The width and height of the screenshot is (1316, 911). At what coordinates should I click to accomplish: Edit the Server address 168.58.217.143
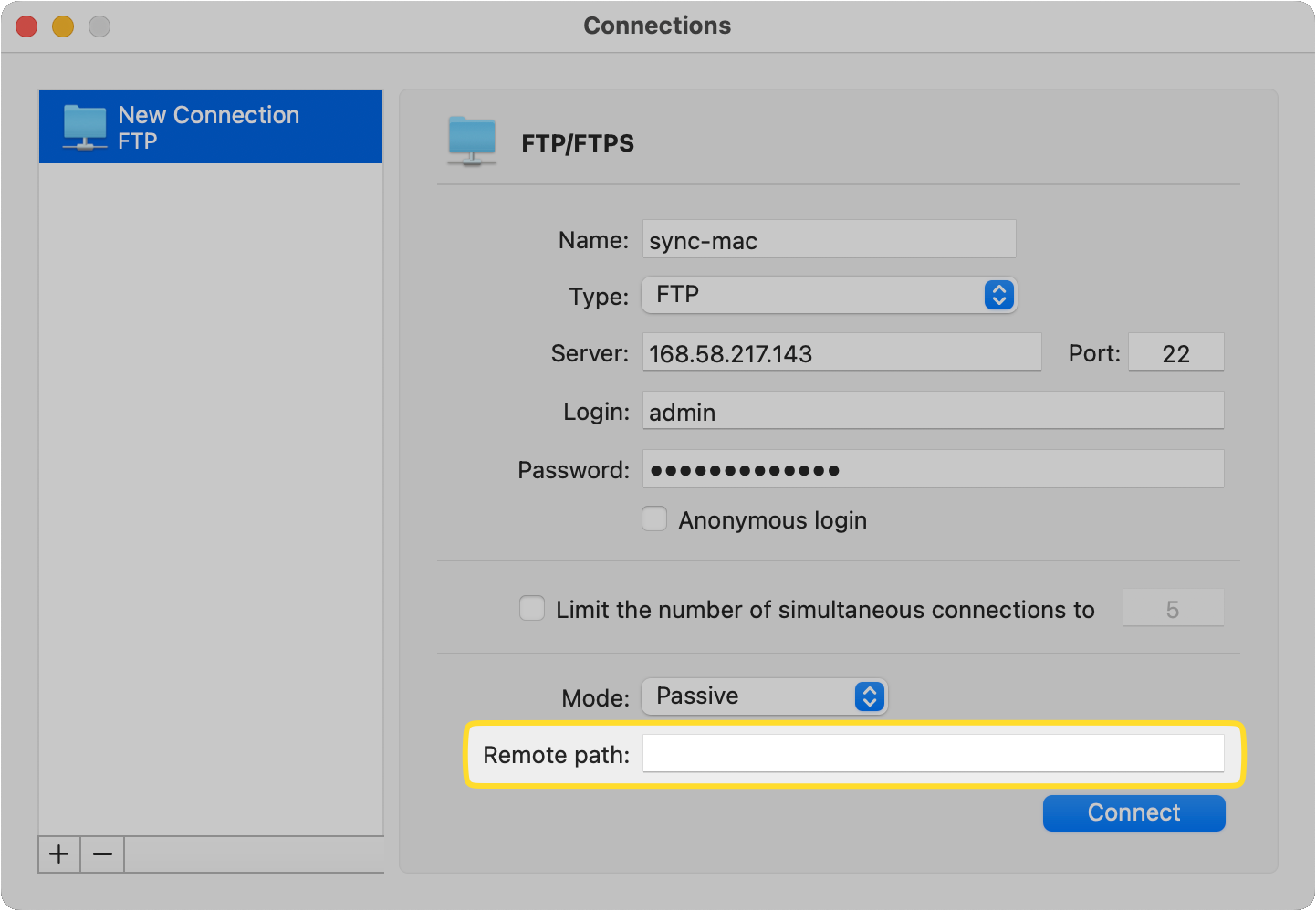click(x=841, y=352)
